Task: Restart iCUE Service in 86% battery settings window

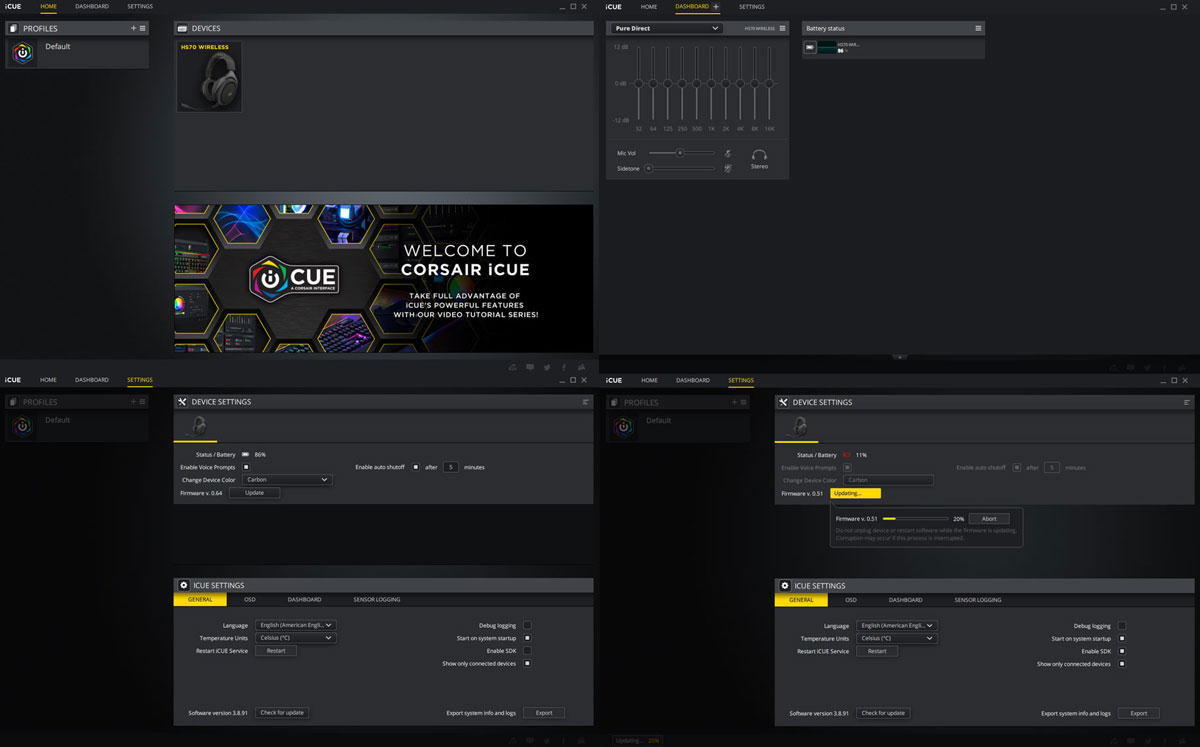Action: coord(276,651)
